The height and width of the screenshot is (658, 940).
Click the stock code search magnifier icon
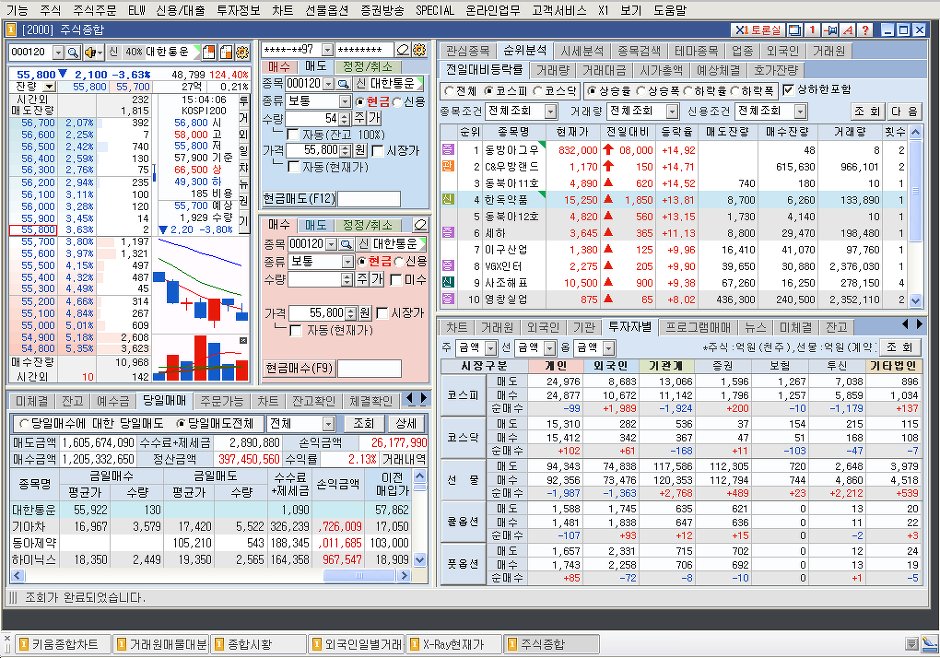click(x=73, y=52)
